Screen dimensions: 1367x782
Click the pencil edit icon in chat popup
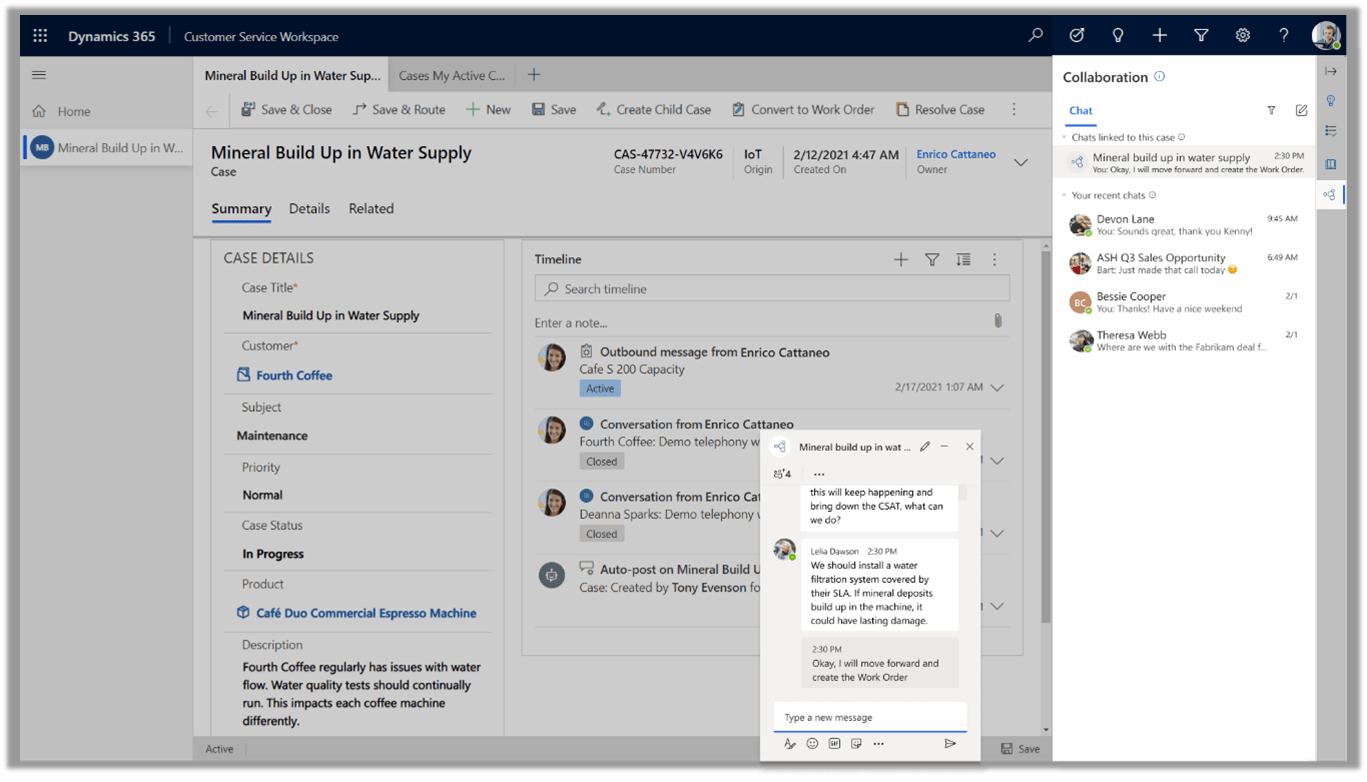pyautogui.click(x=925, y=447)
